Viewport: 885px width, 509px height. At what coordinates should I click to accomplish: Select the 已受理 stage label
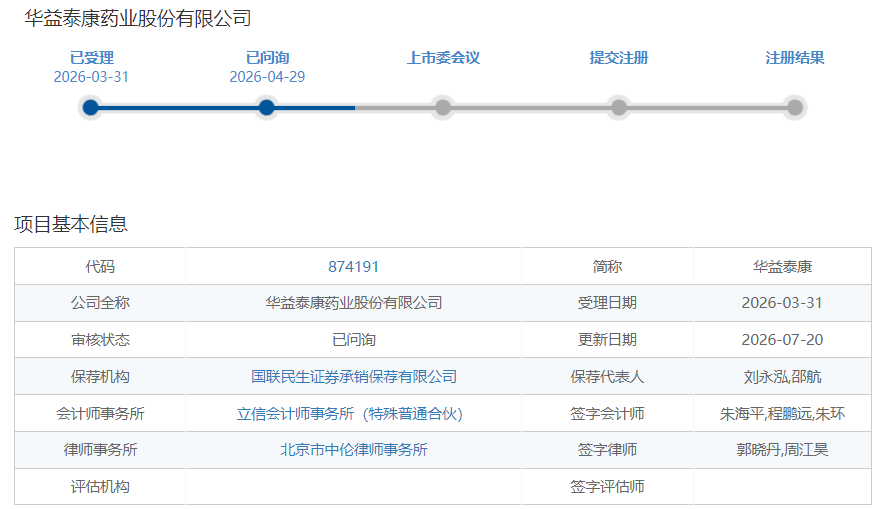click(91, 58)
